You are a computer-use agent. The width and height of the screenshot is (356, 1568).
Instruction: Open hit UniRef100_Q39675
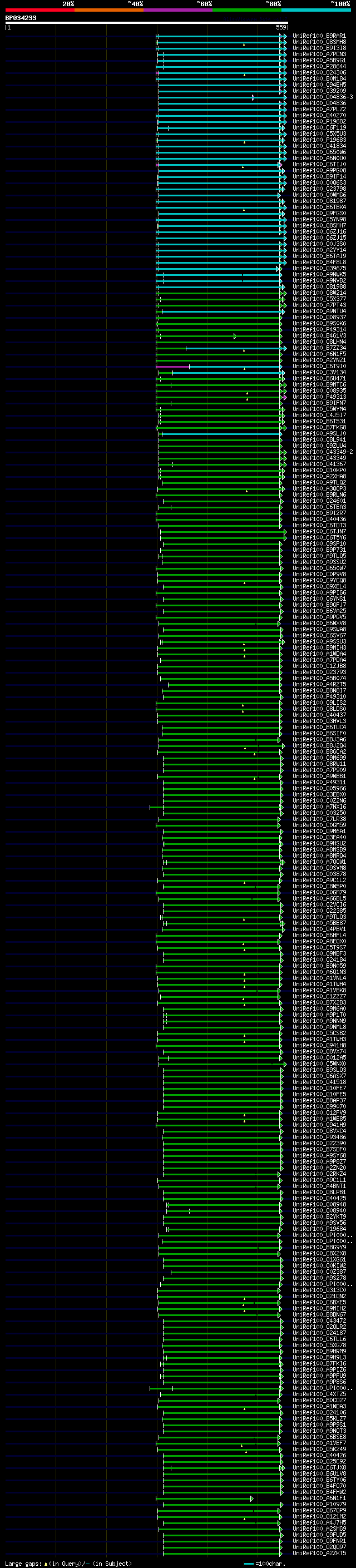coord(319,269)
